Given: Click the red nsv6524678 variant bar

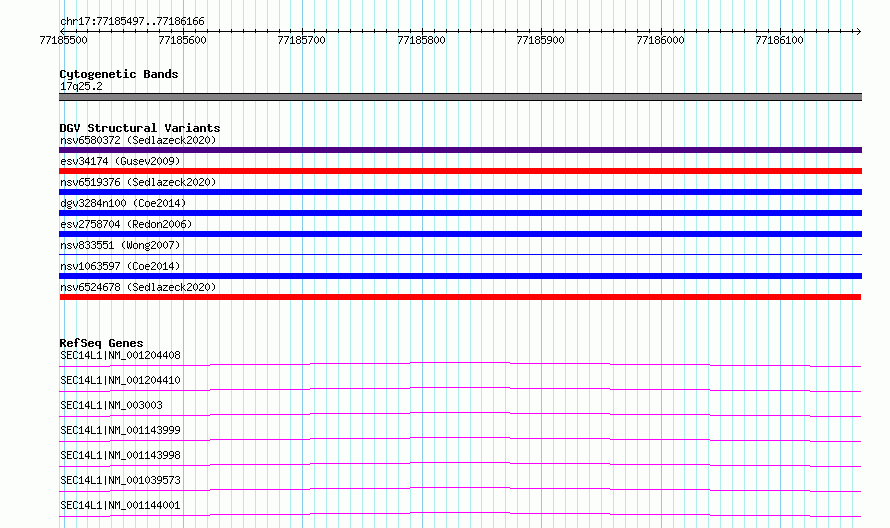Looking at the screenshot, I should coord(460,297).
